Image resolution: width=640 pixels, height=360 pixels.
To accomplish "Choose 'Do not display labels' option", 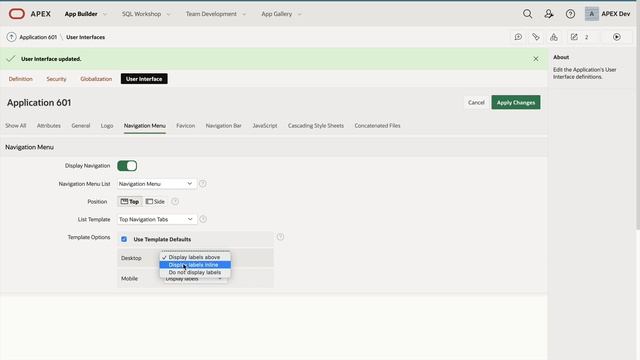I will point(195,272).
